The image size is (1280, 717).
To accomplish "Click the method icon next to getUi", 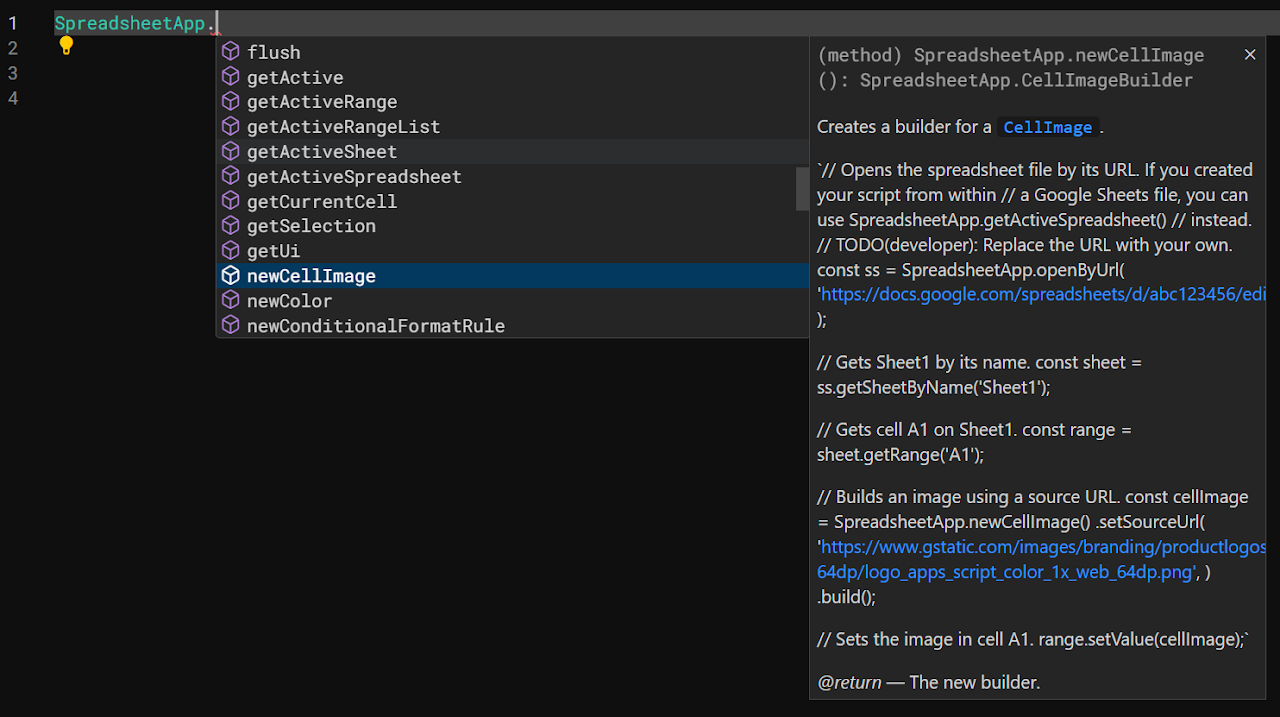I will 231,251.
